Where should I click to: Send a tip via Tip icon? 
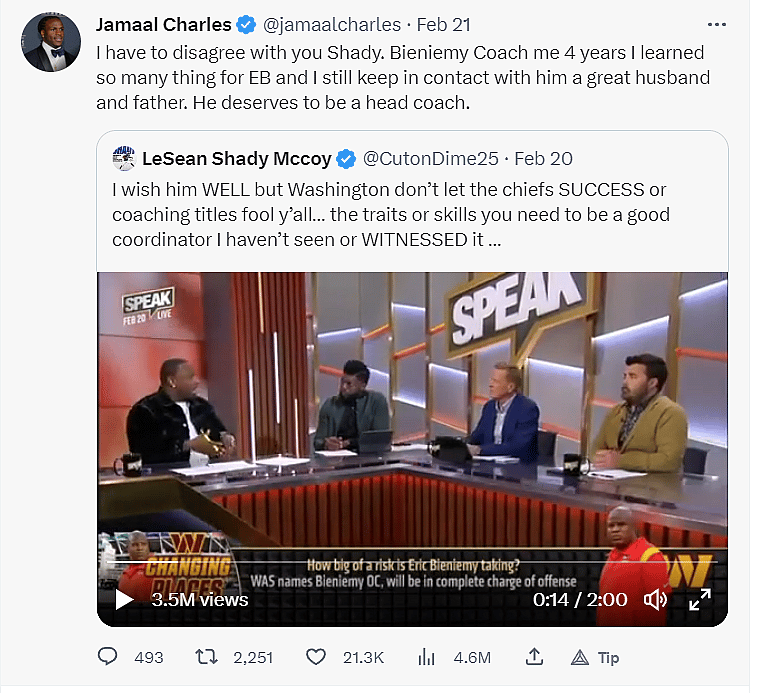580,657
